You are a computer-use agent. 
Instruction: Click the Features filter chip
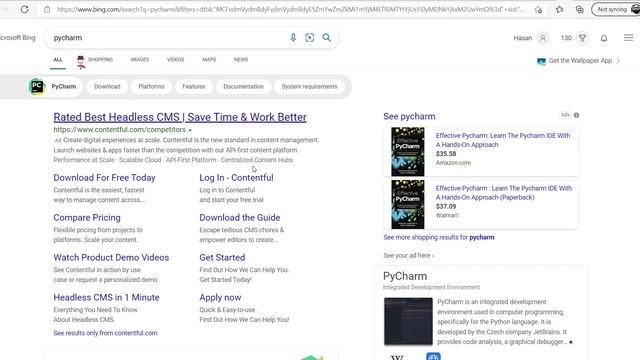[x=194, y=87]
